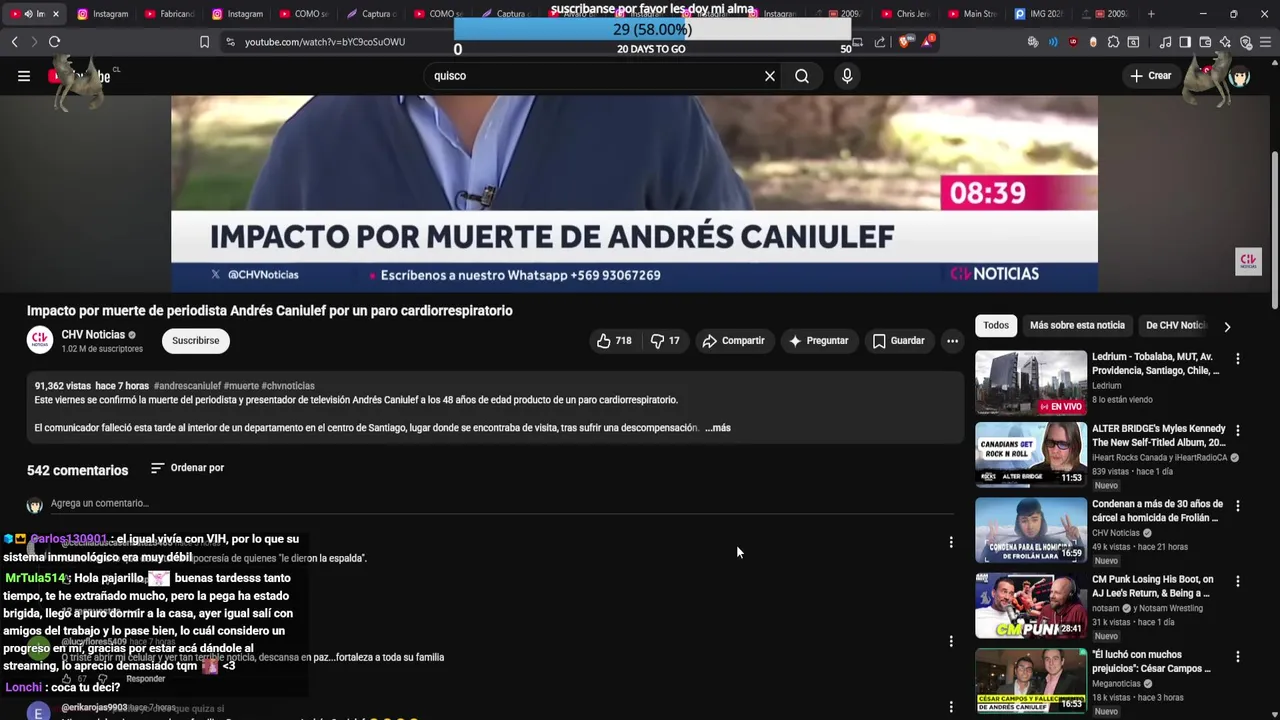
Task: Open options menu for Ledrium live video
Action: (1238, 359)
